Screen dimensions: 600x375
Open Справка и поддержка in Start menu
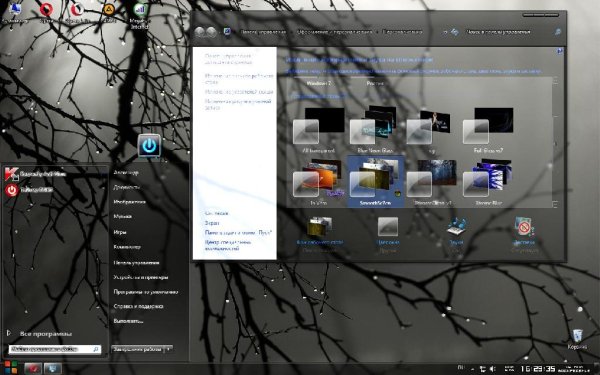click(138, 306)
